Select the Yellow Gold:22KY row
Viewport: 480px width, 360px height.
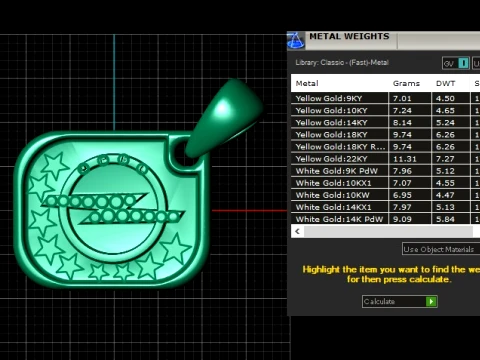[x=385, y=159]
